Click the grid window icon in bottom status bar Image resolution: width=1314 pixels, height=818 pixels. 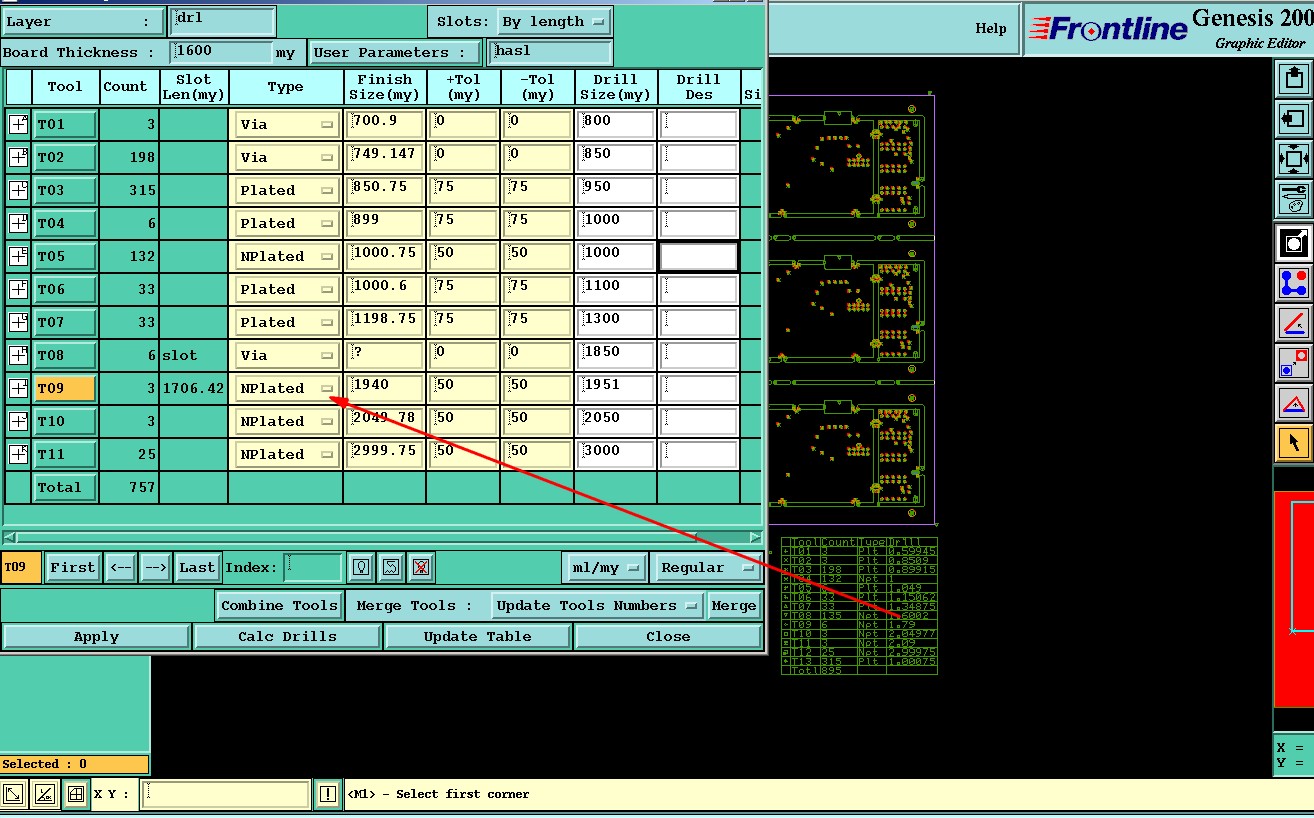tap(74, 795)
